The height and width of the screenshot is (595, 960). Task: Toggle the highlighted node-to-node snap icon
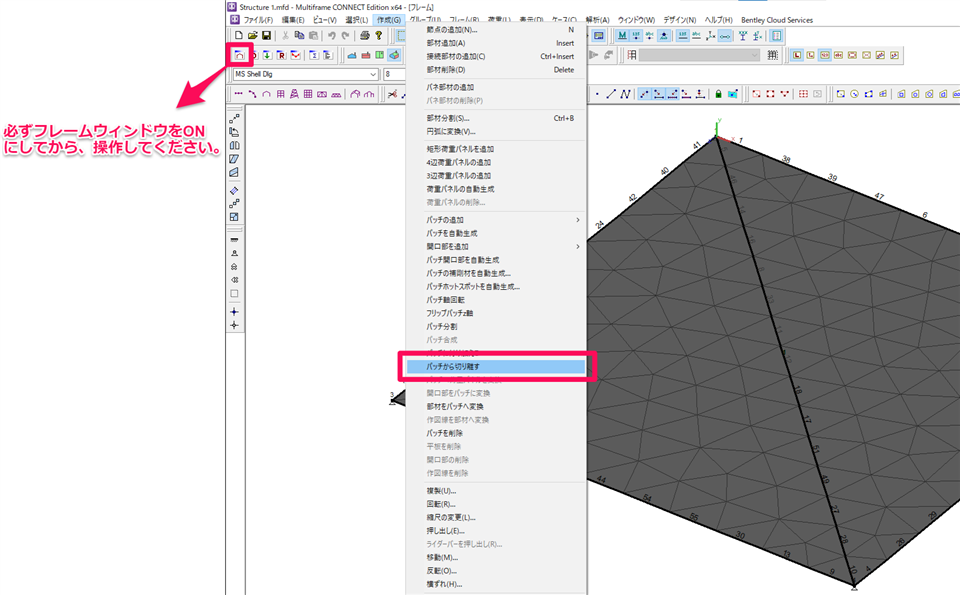tap(644, 94)
